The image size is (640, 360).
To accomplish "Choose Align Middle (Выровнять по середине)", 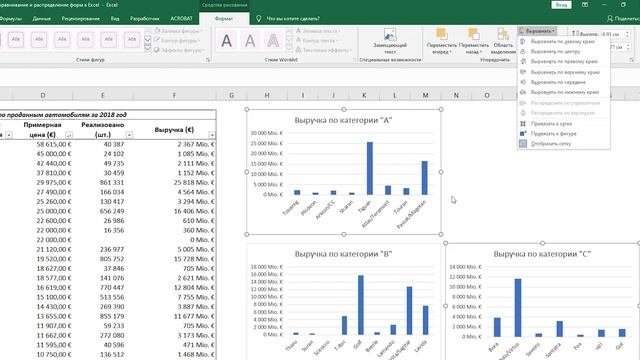I will 563,82.
